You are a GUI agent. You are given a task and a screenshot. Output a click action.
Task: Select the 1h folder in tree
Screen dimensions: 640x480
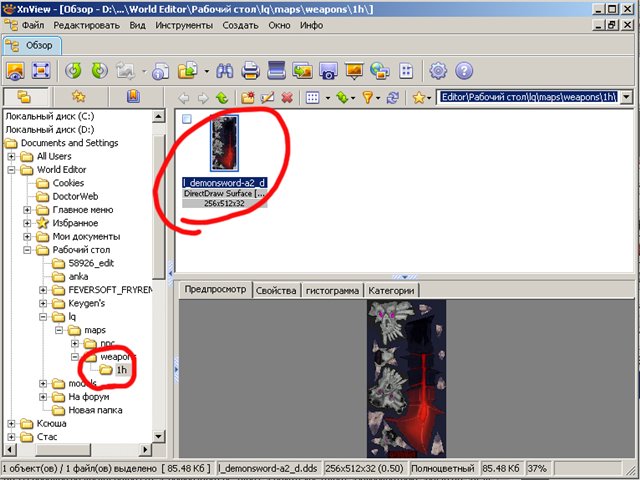(x=121, y=370)
